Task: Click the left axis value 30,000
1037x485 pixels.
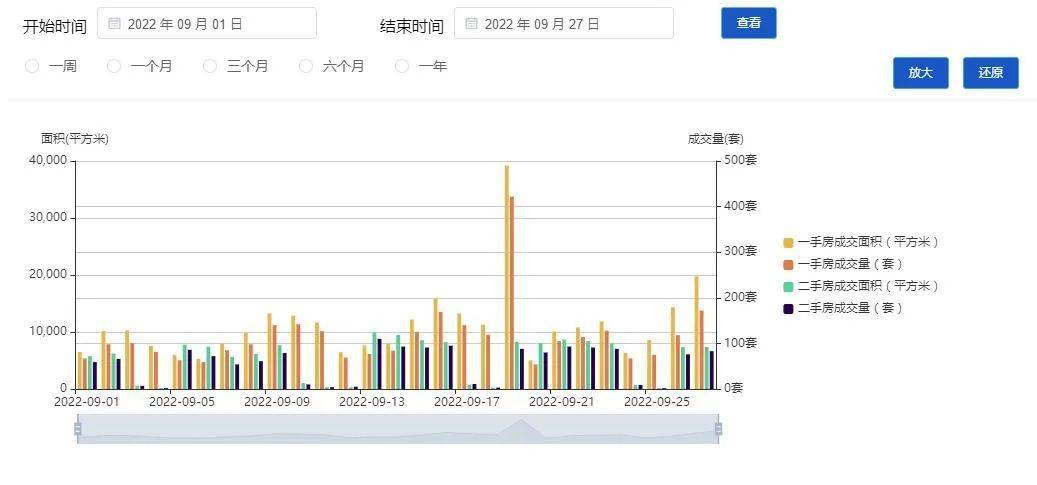Action: pos(48,218)
